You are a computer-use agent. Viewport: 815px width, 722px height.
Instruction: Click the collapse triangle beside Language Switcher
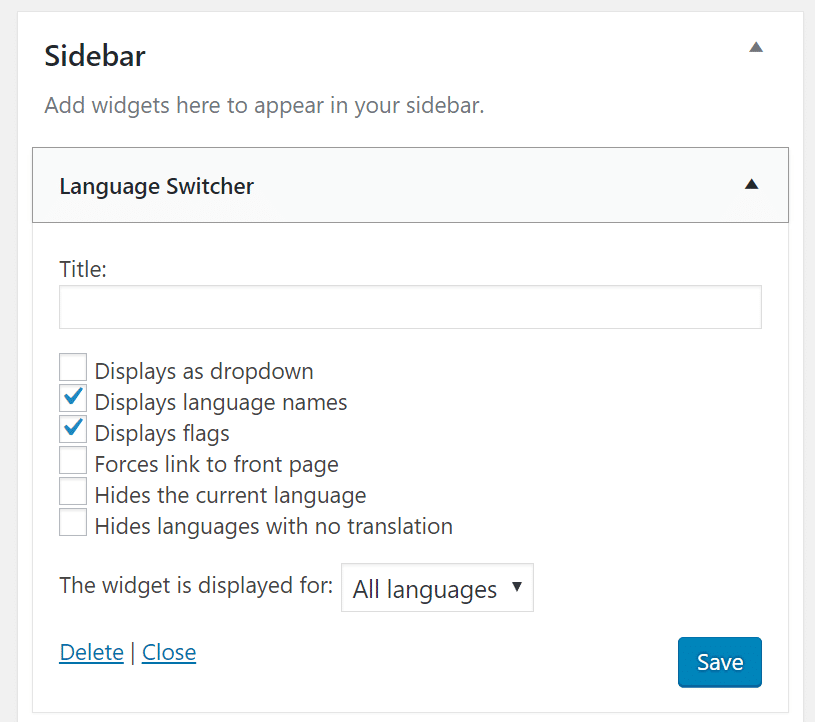pyautogui.click(x=751, y=184)
